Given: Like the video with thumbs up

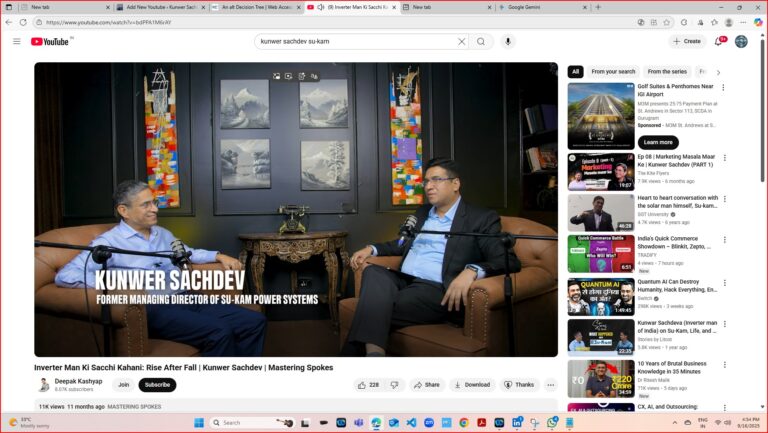Looking at the screenshot, I should (x=368, y=385).
